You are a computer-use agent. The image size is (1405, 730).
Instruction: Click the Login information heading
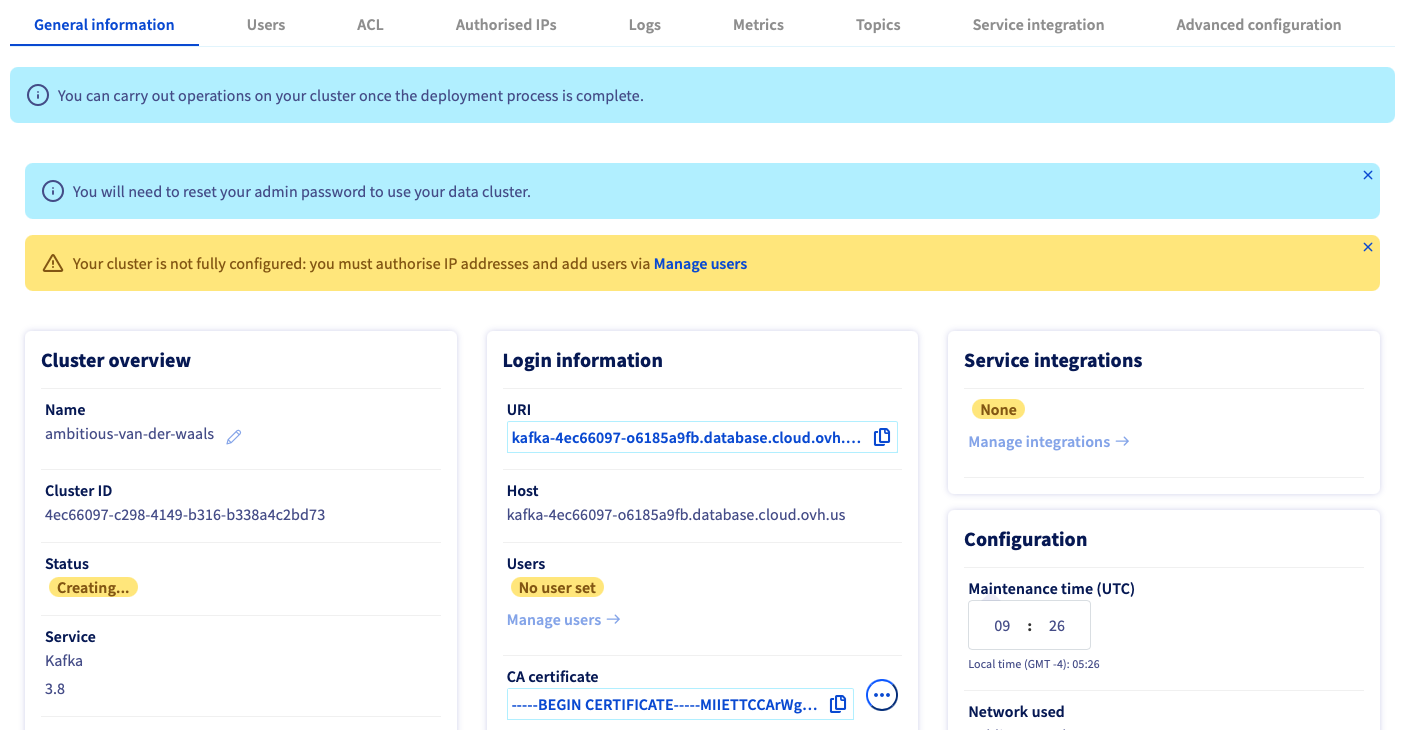pyautogui.click(x=583, y=360)
